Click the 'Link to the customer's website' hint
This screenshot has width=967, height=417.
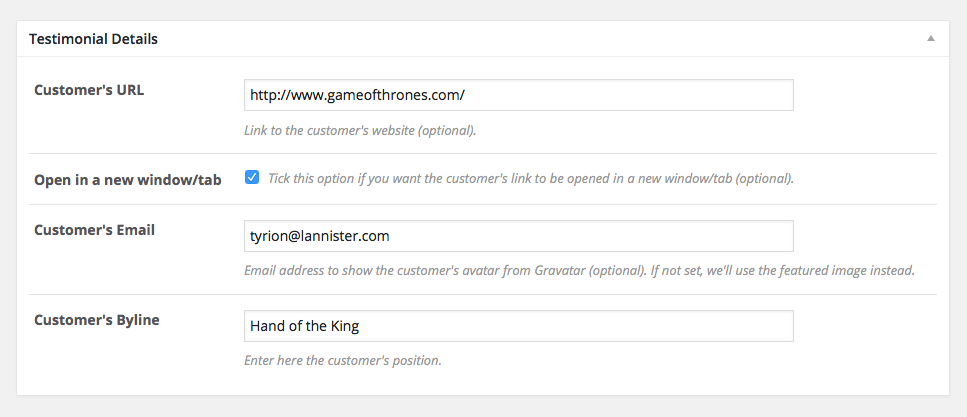pyautogui.click(x=360, y=131)
